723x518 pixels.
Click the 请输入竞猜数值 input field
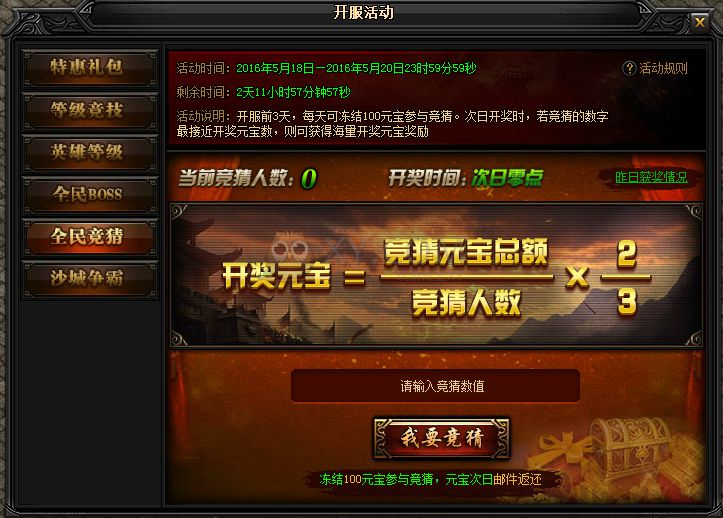click(x=435, y=386)
